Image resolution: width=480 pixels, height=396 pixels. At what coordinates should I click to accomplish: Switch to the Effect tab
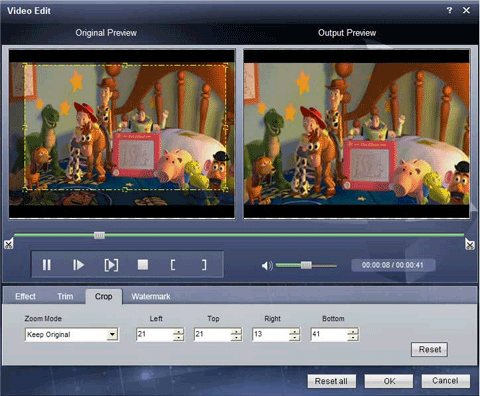(25, 296)
